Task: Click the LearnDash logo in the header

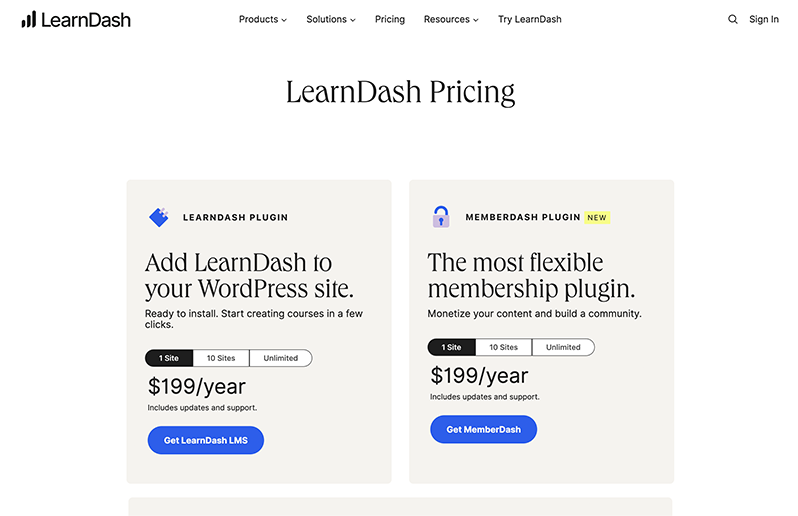Action: (x=75, y=19)
